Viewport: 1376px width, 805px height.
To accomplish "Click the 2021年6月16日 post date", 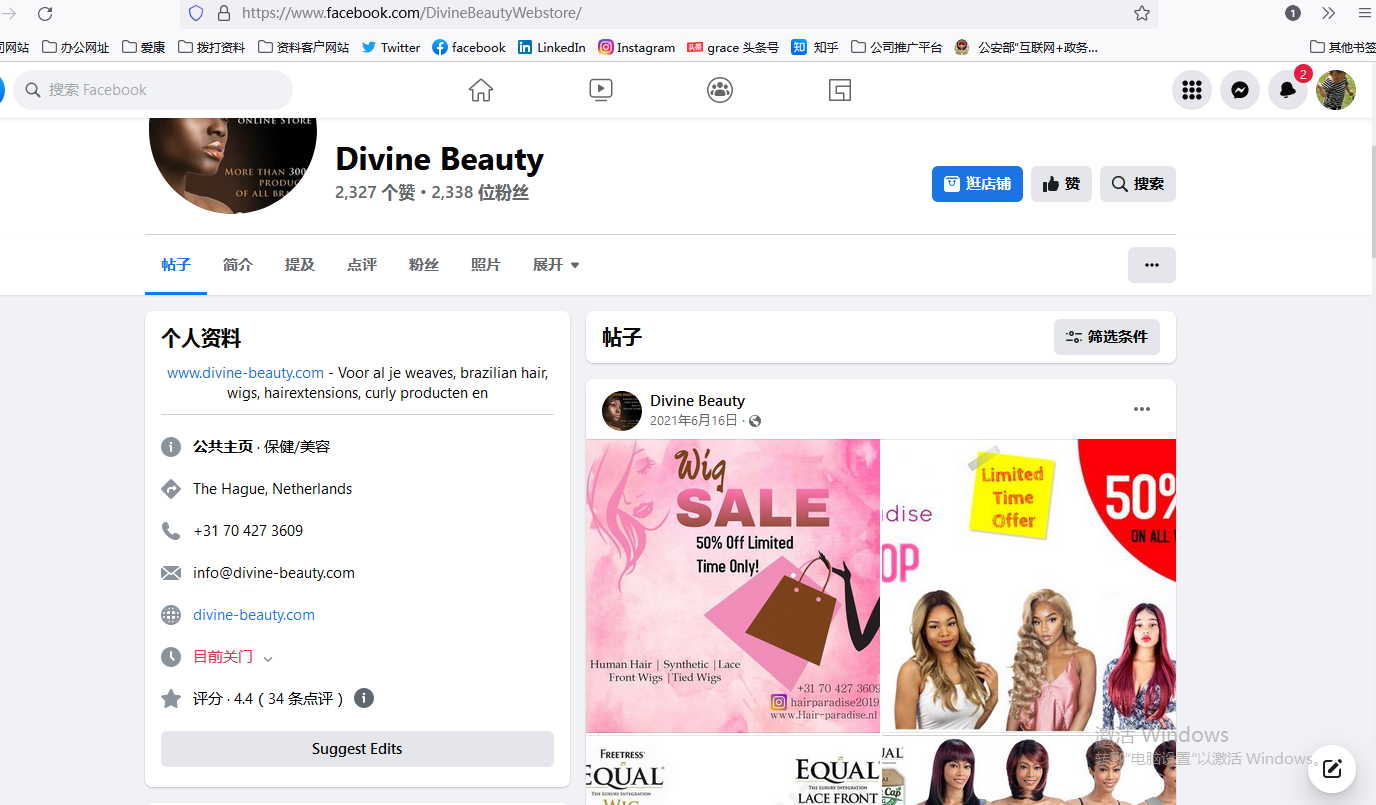I will (694, 421).
